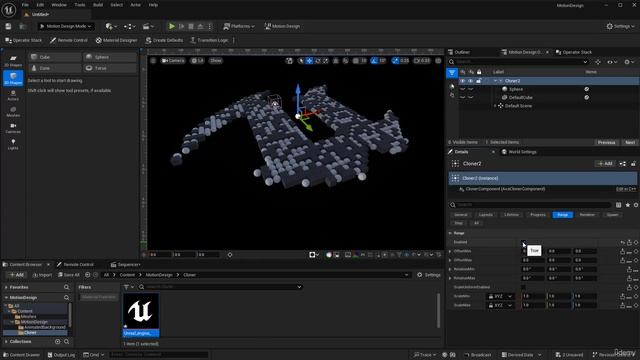Screen dimensions: 640x360
Task: Open the viewport Lit view mode menu
Action: click(198, 60)
